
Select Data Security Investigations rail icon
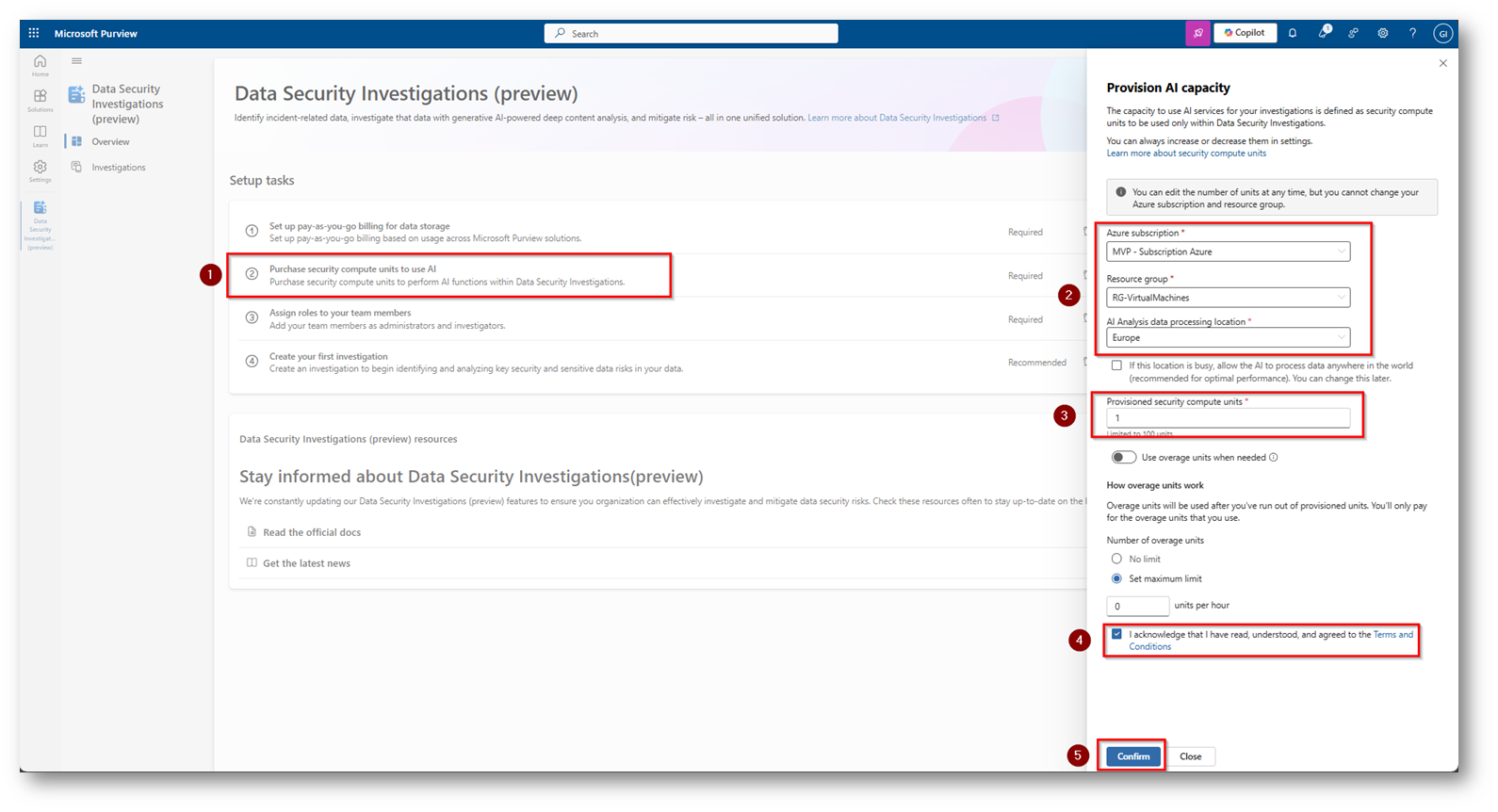(40, 225)
